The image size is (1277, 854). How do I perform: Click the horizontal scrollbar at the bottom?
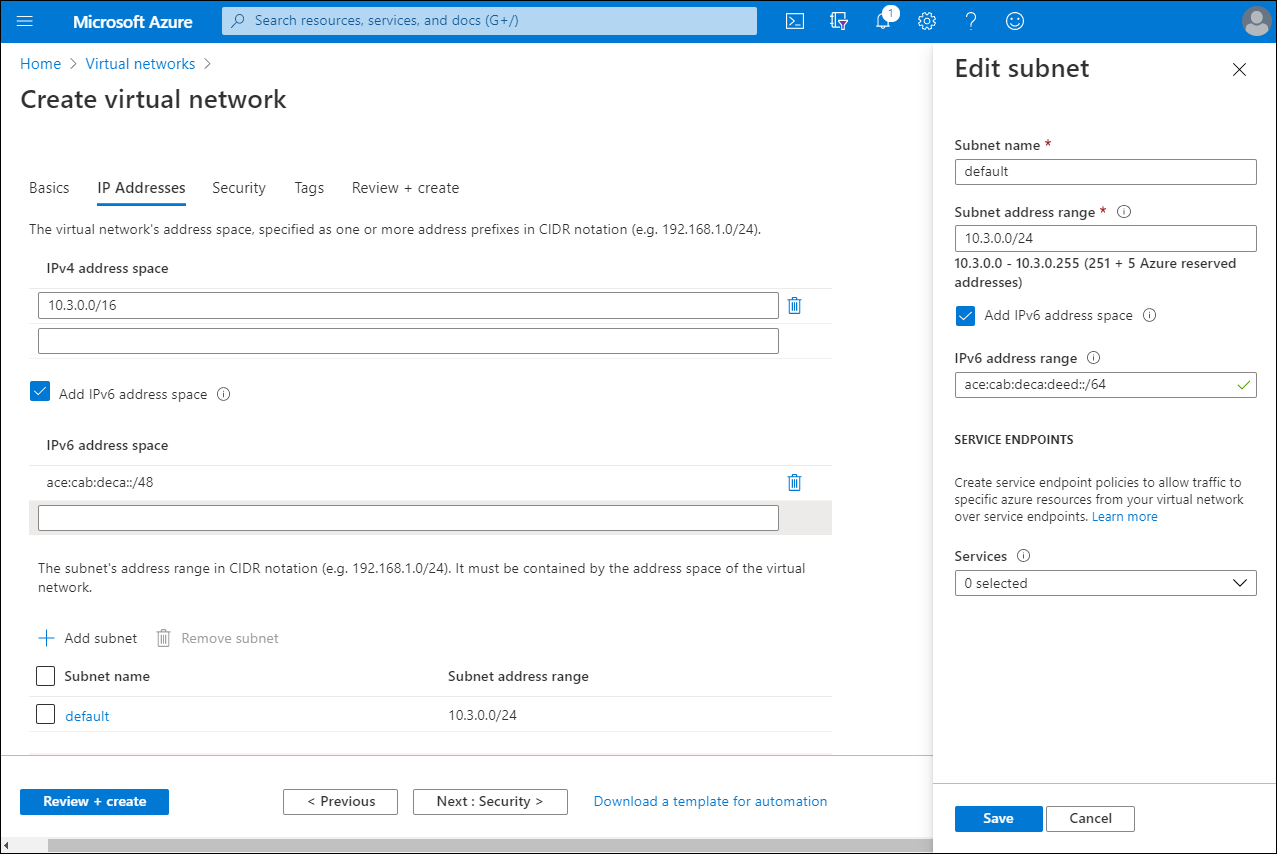point(400,845)
